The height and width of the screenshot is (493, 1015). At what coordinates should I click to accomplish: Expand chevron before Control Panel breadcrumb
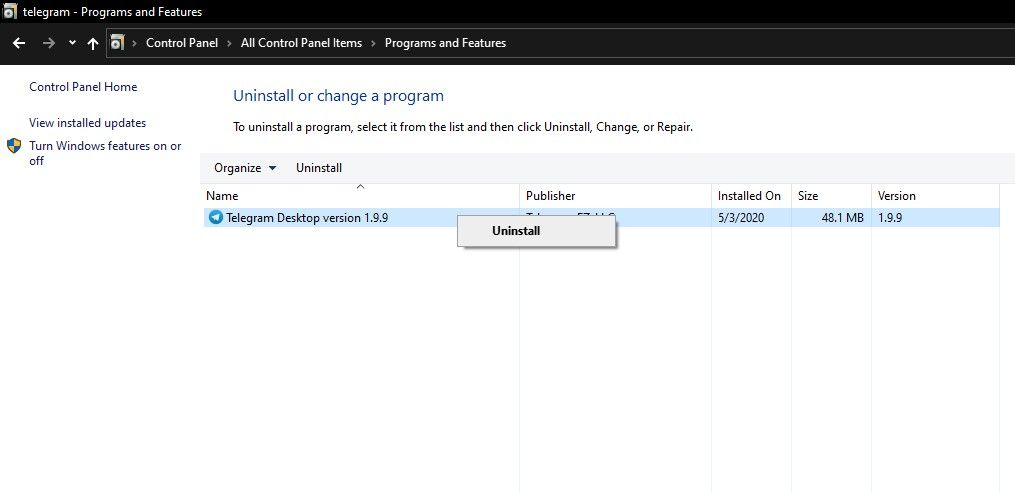[x=135, y=43]
